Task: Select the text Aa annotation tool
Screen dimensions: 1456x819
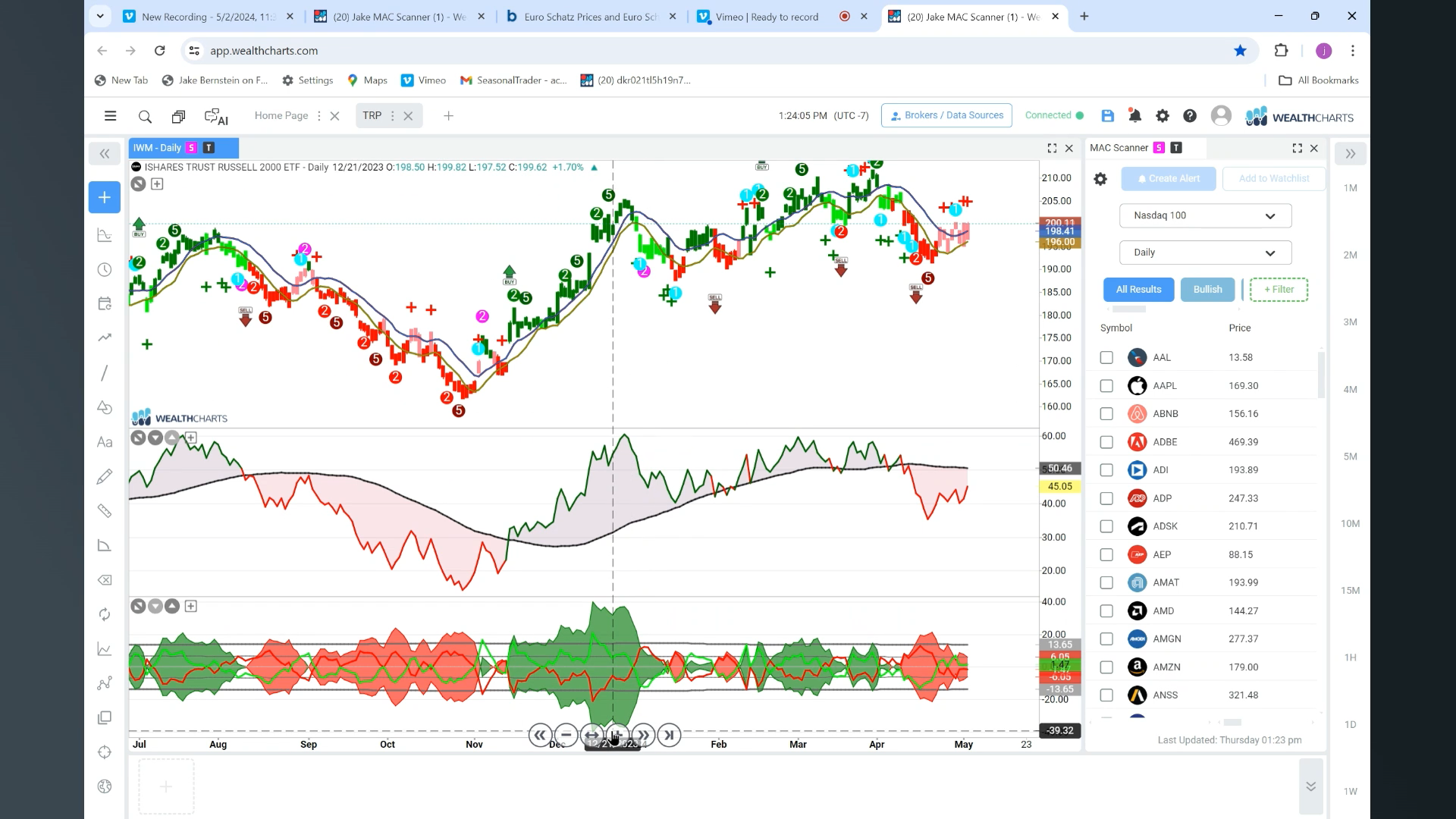Action: pos(105,442)
